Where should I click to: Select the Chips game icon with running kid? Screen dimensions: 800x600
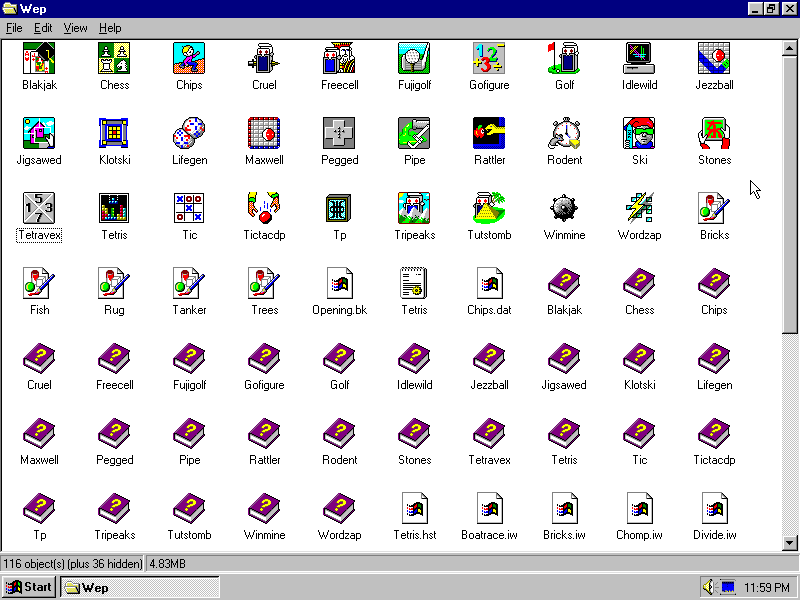point(189,58)
